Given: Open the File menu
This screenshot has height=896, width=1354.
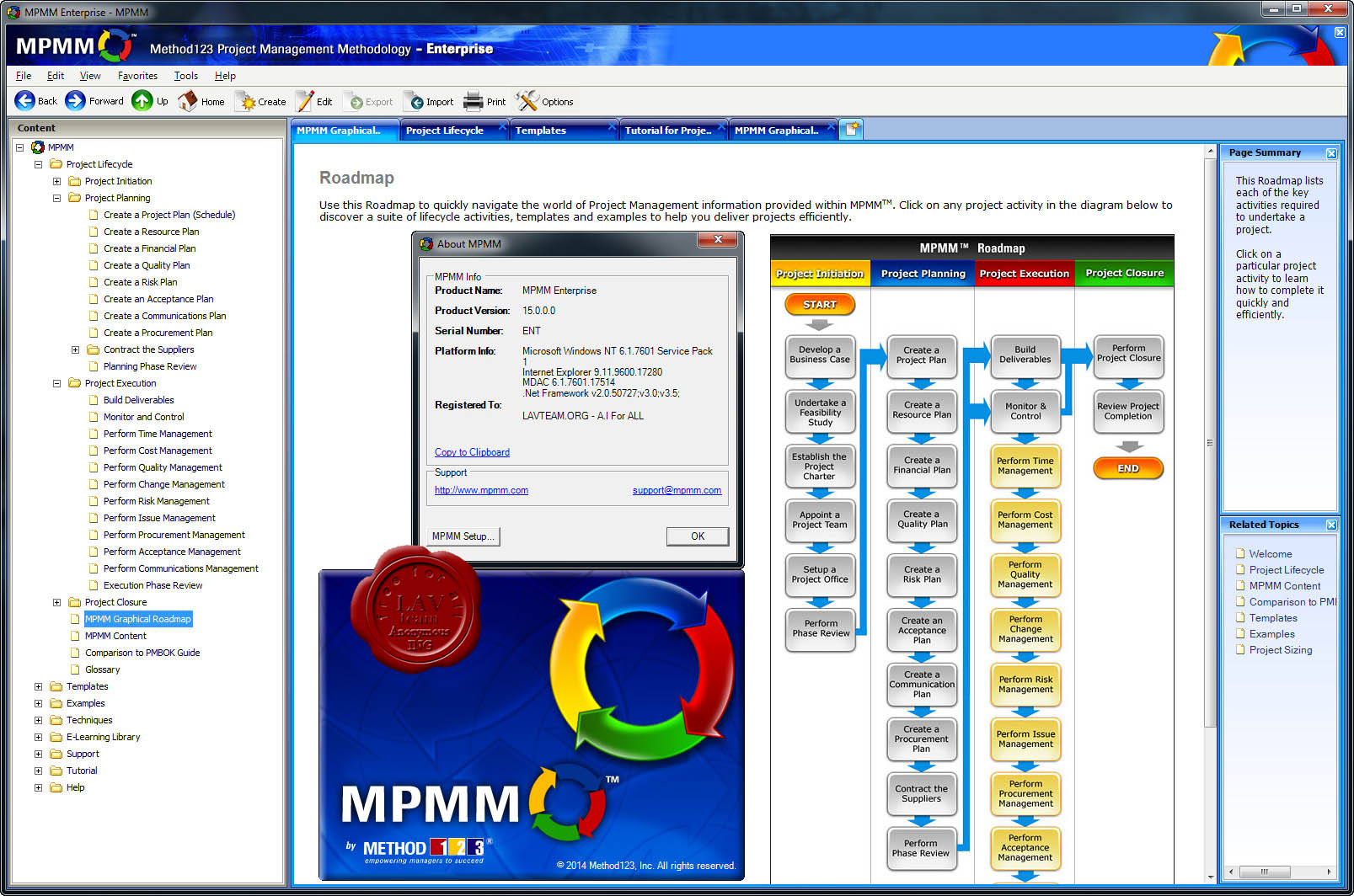Looking at the screenshot, I should 24,76.
